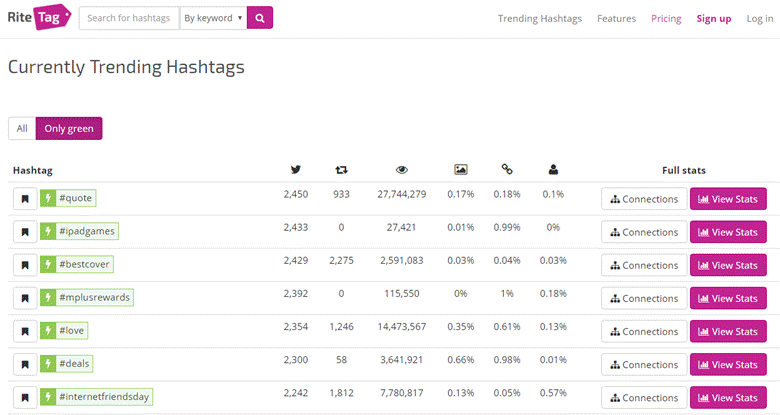The image size is (780, 415).
Task: Focus the Search for hashtags field
Action: point(129,18)
